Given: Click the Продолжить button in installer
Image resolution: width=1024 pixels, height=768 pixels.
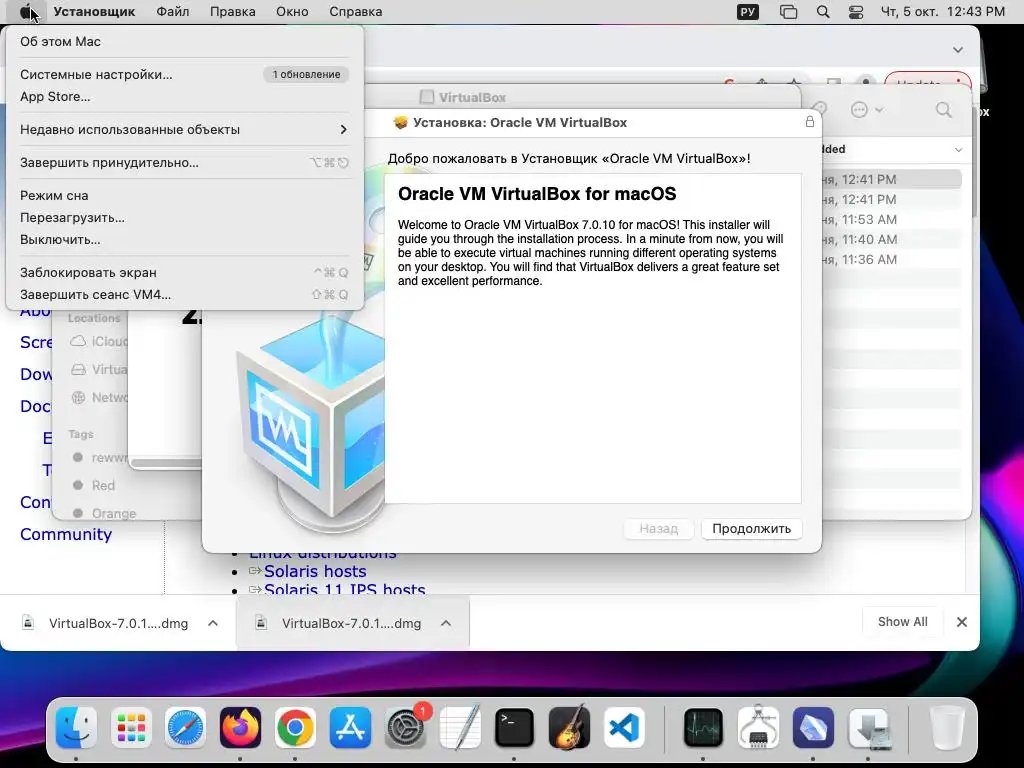Looking at the screenshot, I should (x=752, y=528).
